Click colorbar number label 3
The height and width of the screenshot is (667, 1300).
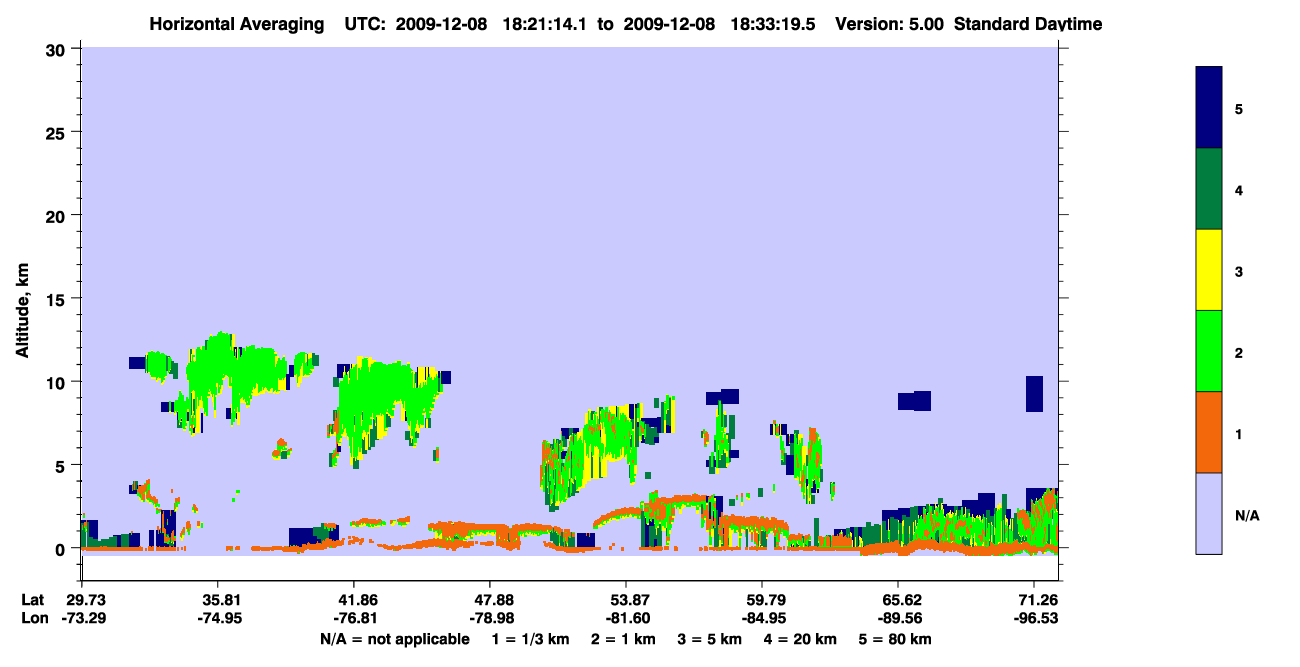pos(1239,271)
